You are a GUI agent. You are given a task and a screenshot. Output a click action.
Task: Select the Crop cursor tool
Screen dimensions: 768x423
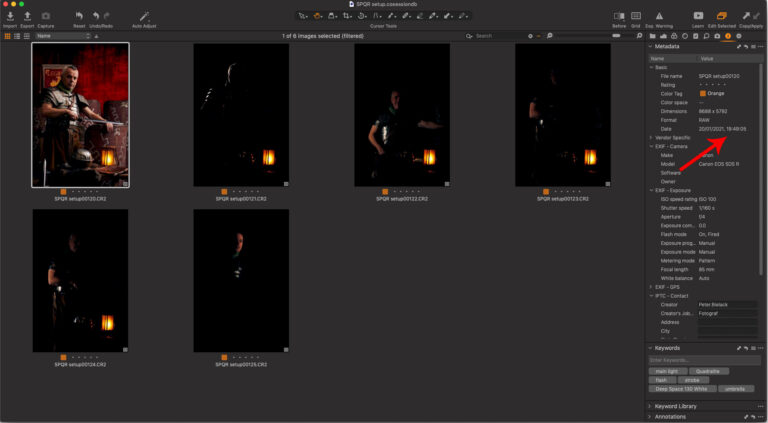(x=347, y=16)
